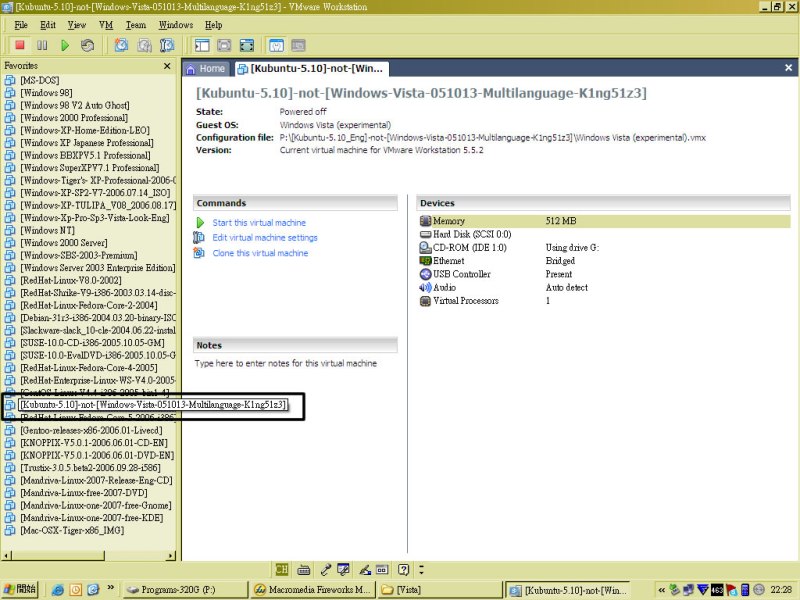Image resolution: width=800 pixels, height=600 pixels.
Task: Select [Windows 2000 Professional] favorite
Action: (73, 118)
